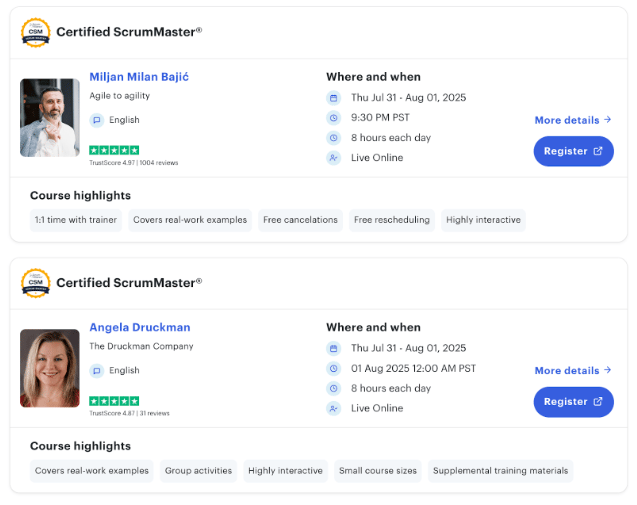This screenshot has width=637, height=505.
Task: Open More details for Miljan's course
Action: click(572, 120)
